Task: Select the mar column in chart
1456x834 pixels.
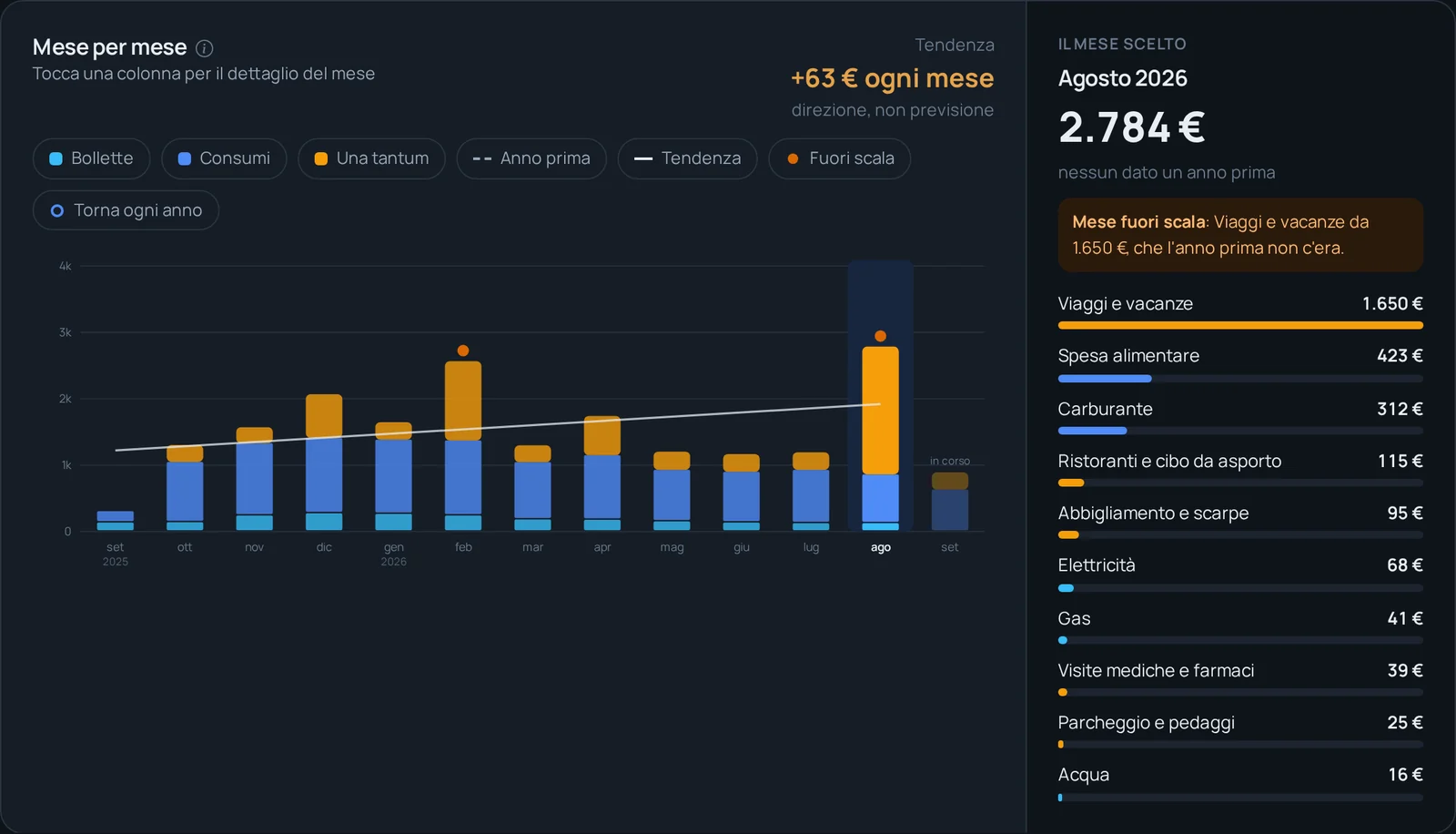Action: [x=532, y=488]
